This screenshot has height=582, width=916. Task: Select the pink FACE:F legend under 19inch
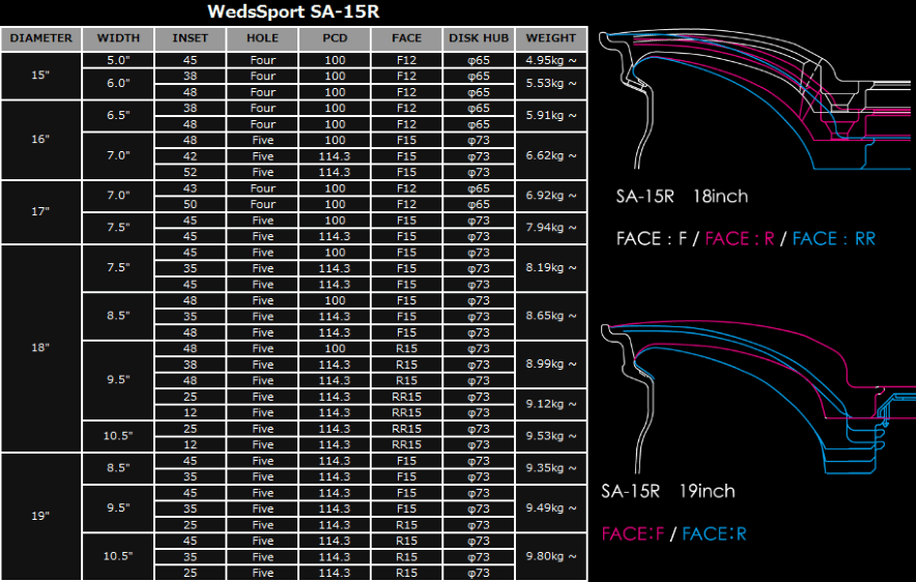(x=633, y=534)
